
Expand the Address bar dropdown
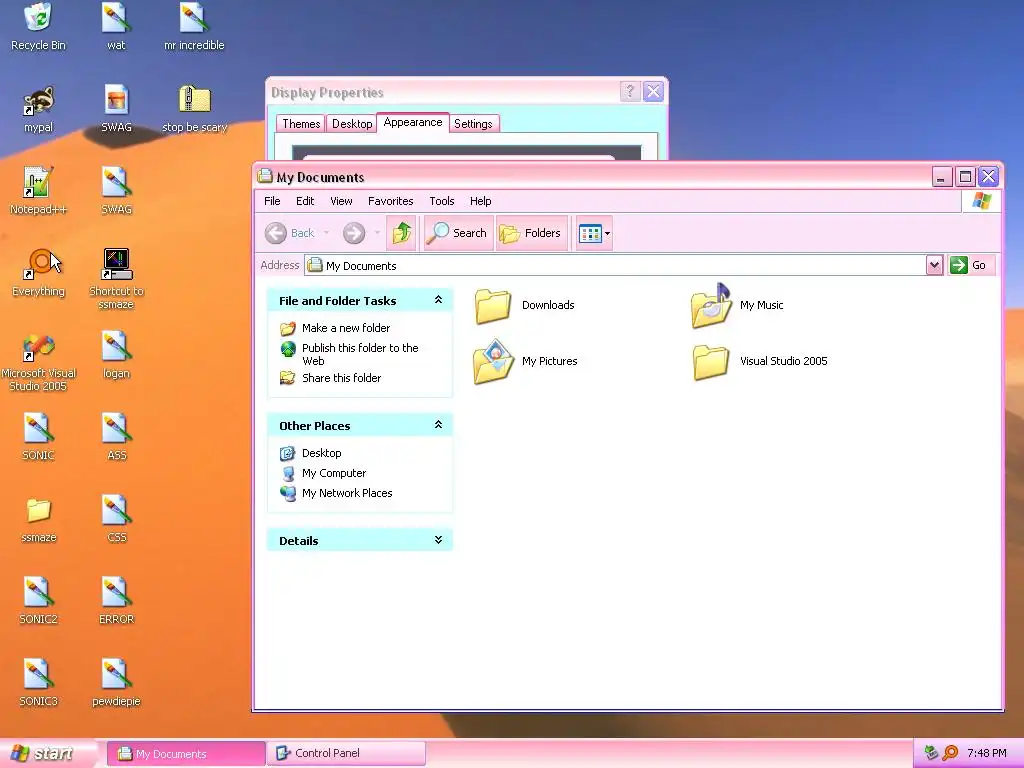click(934, 265)
